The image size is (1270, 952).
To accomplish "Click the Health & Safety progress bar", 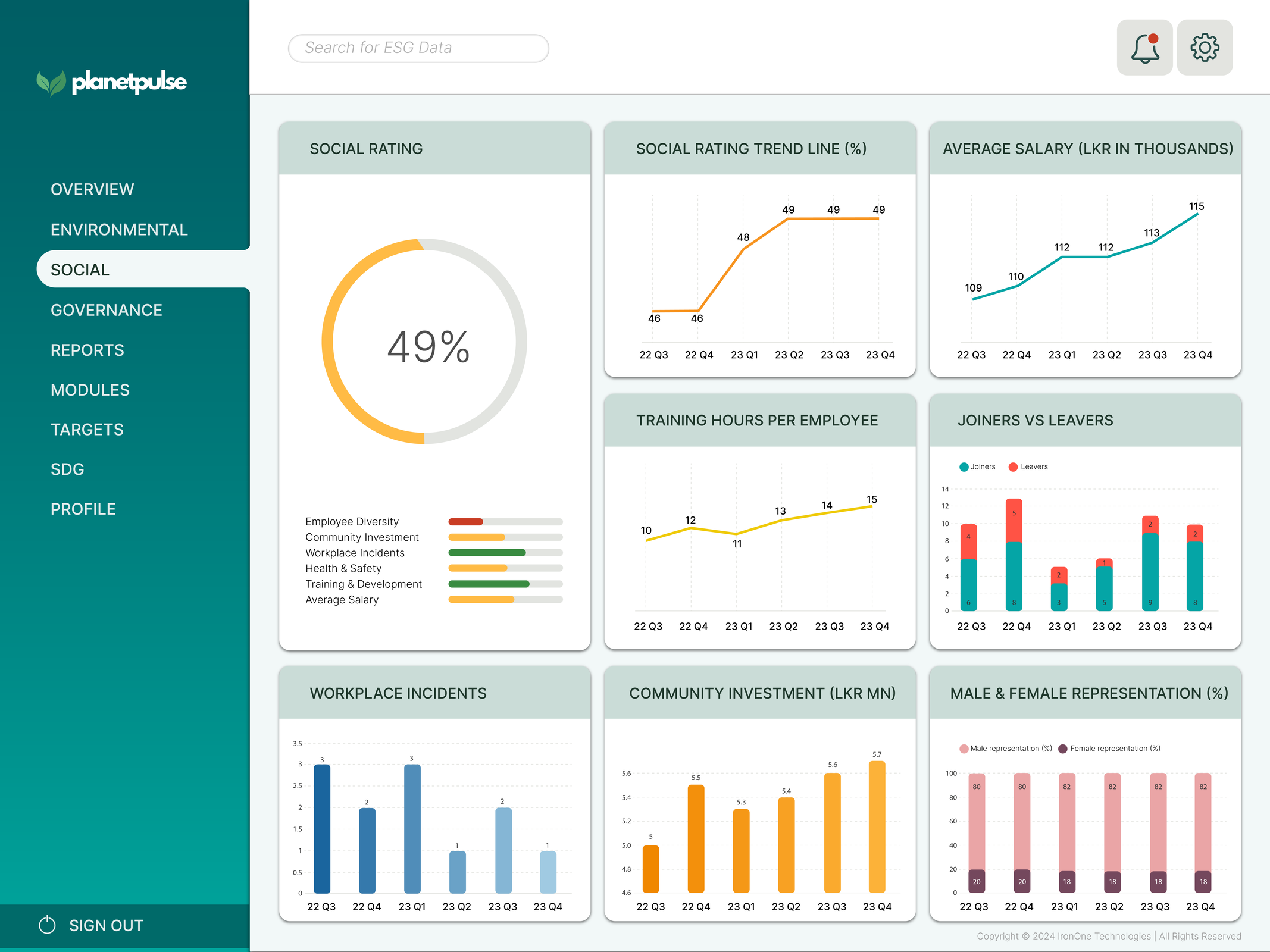I will tap(505, 568).
